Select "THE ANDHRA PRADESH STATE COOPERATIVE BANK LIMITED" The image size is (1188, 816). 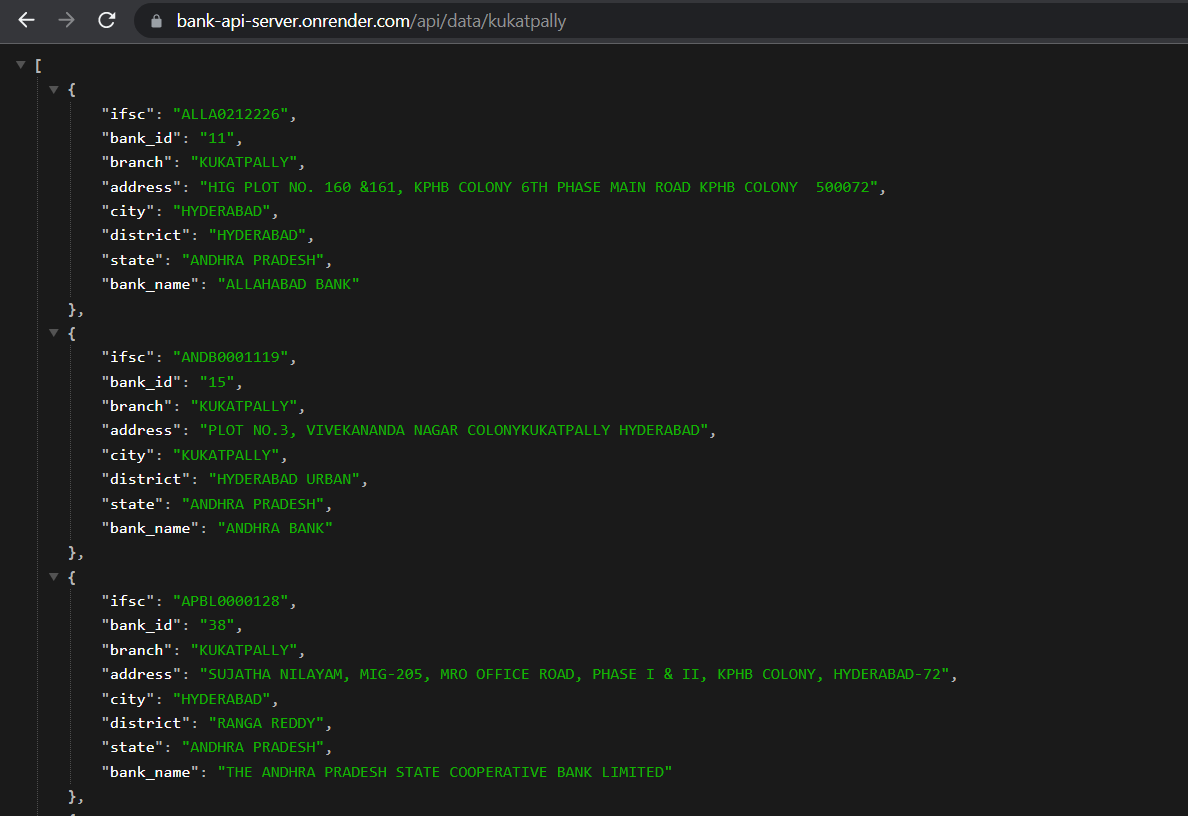pyautogui.click(x=445, y=771)
